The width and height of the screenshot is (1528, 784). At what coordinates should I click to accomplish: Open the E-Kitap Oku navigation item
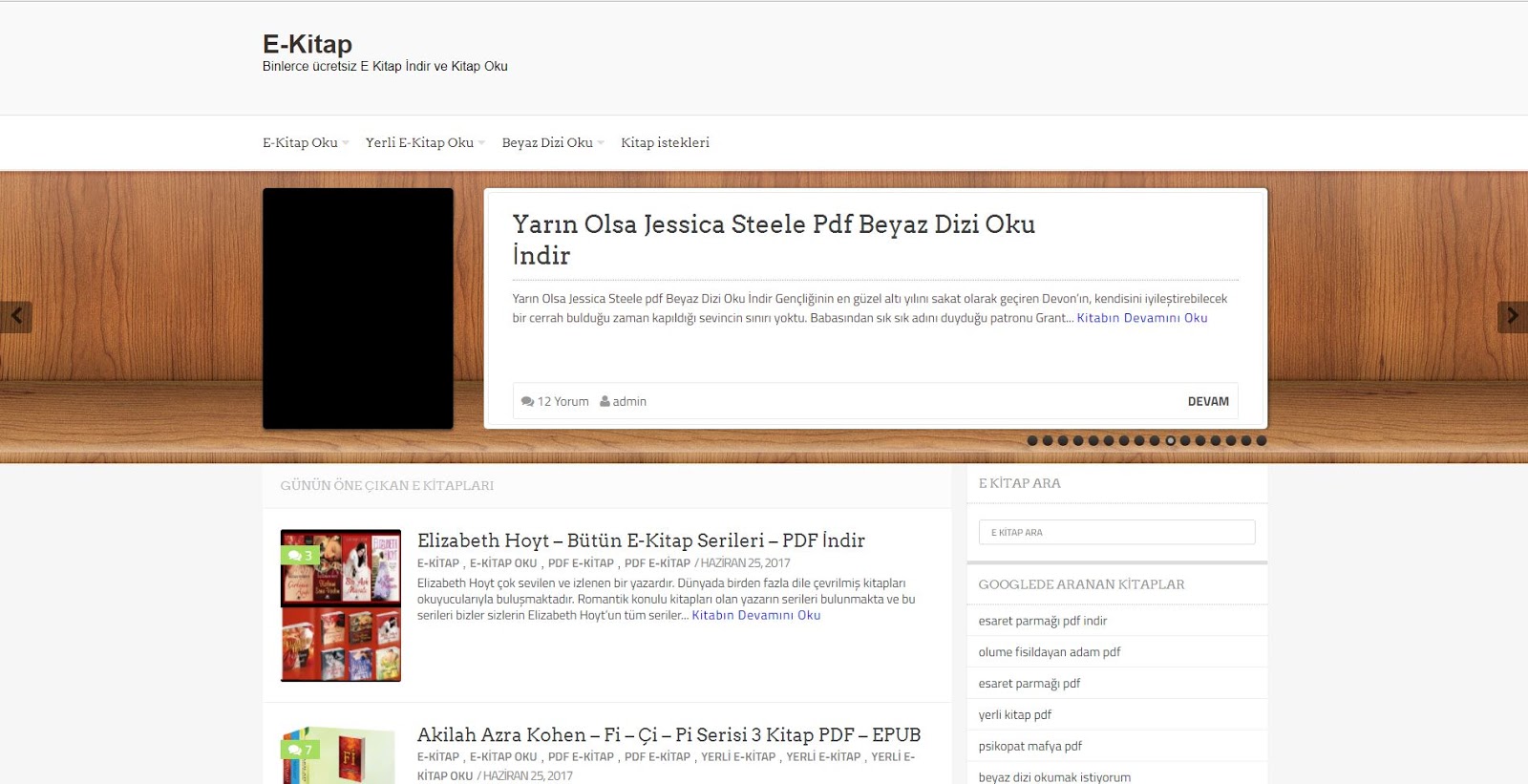[x=300, y=142]
